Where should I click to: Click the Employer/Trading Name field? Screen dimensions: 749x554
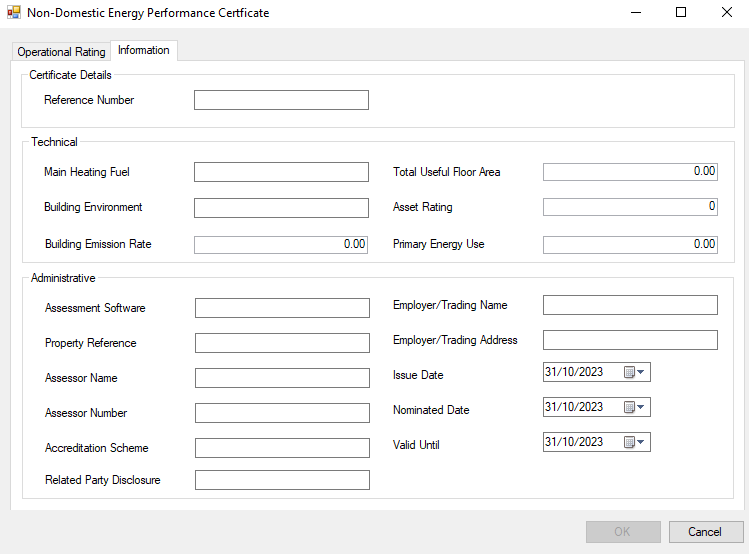[x=630, y=305]
